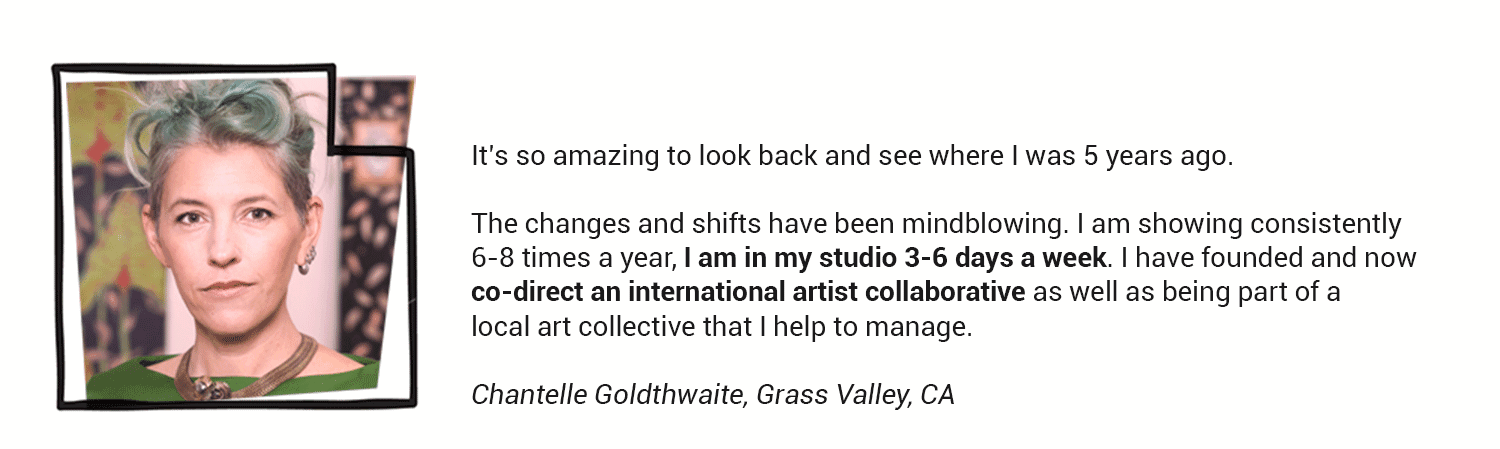
Task: Click the name Chantelle Goldthwaite, Grass Valley, CA
Action: (712, 395)
